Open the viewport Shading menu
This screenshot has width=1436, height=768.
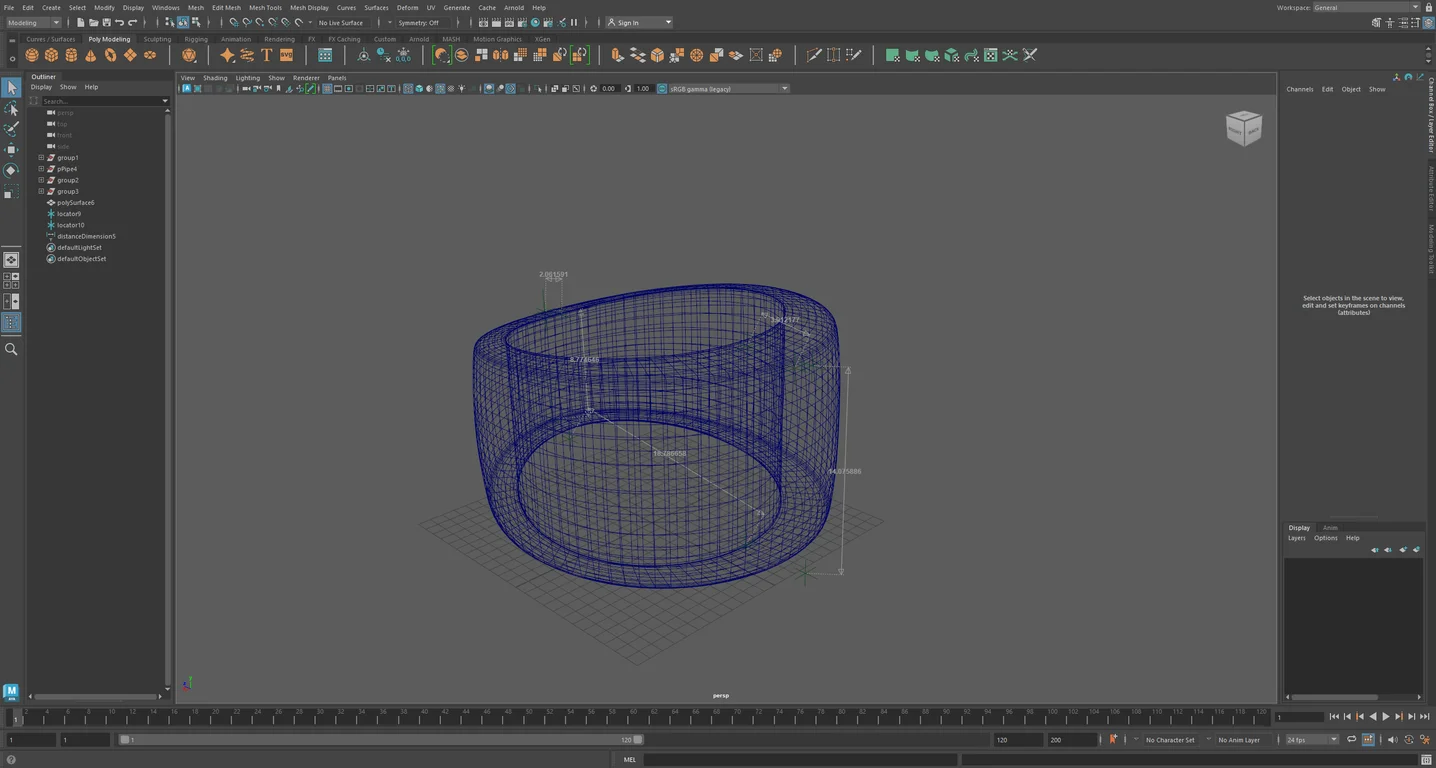215,78
